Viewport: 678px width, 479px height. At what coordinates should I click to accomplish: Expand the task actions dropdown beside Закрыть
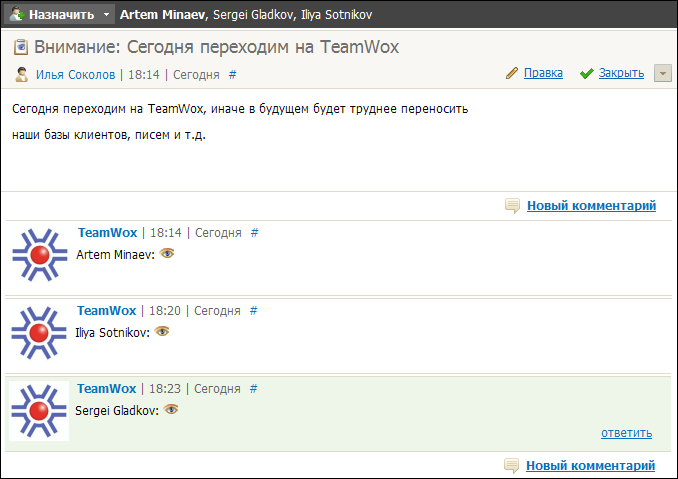662,73
